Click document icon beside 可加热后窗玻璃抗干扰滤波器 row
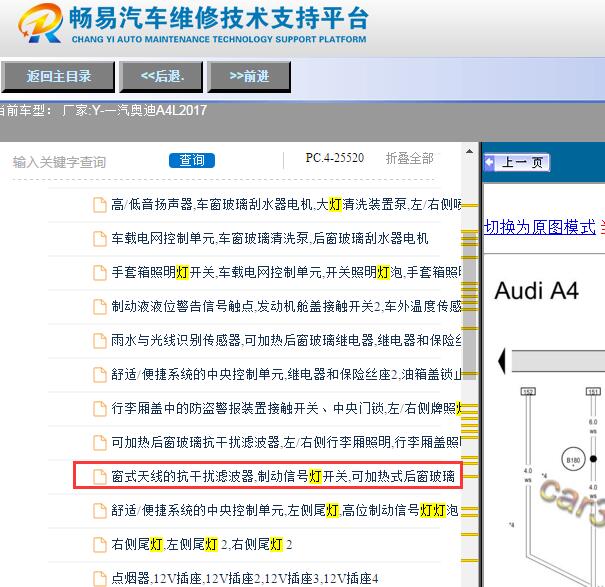Screen dimensions: 605x587 (x=100, y=442)
